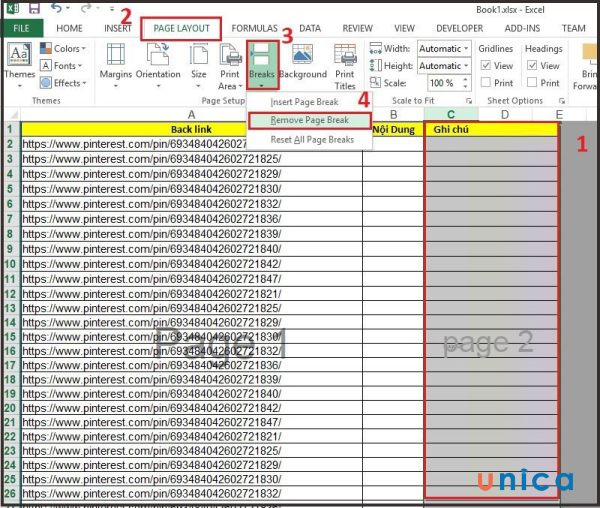Screen dimensions: 600x508
Task: Save the workbook with the floppy icon
Action: [x=34, y=8]
